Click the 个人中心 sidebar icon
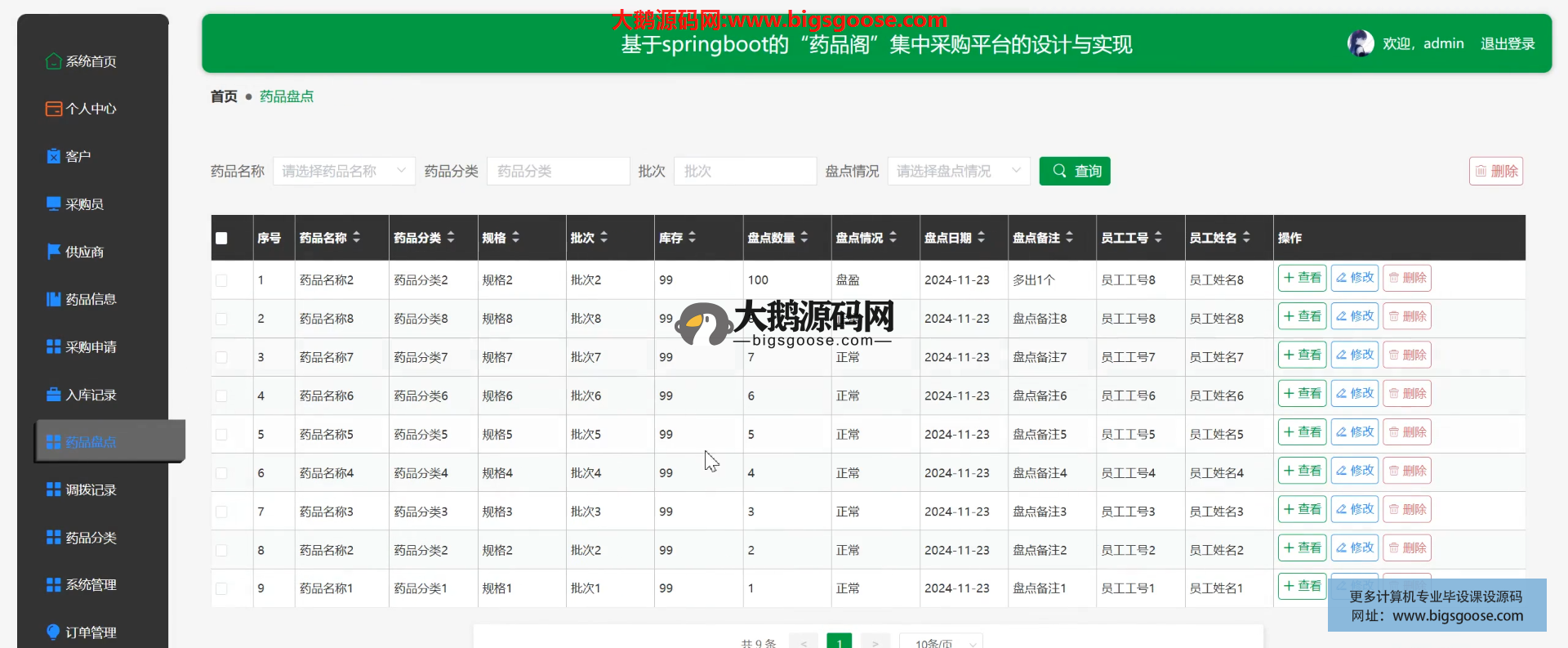Viewport: 1568px width, 648px height. [x=53, y=109]
